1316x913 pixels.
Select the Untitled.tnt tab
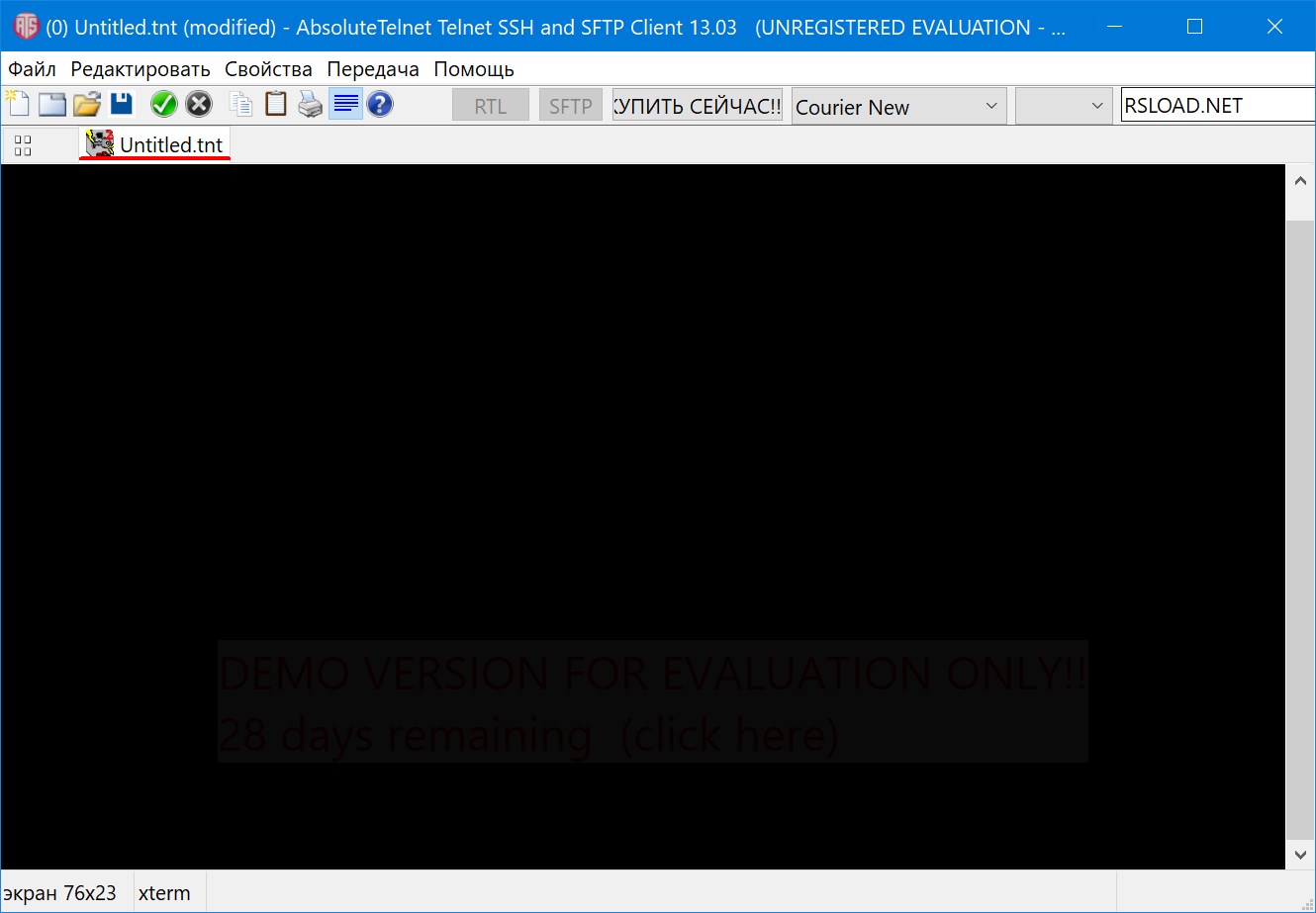[155, 144]
